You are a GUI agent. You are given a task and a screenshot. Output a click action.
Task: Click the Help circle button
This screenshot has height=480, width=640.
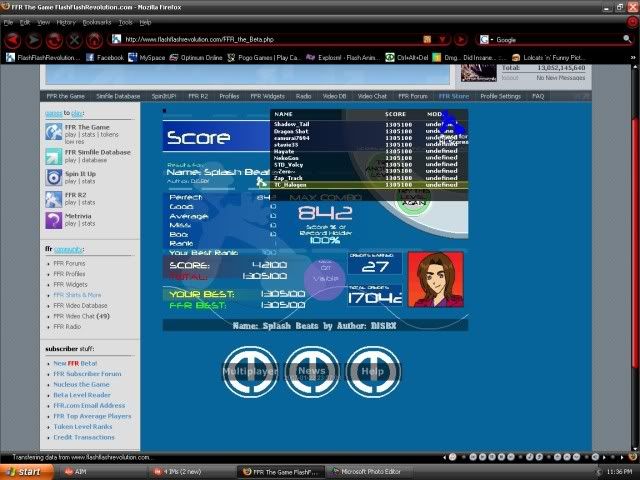pos(373,371)
